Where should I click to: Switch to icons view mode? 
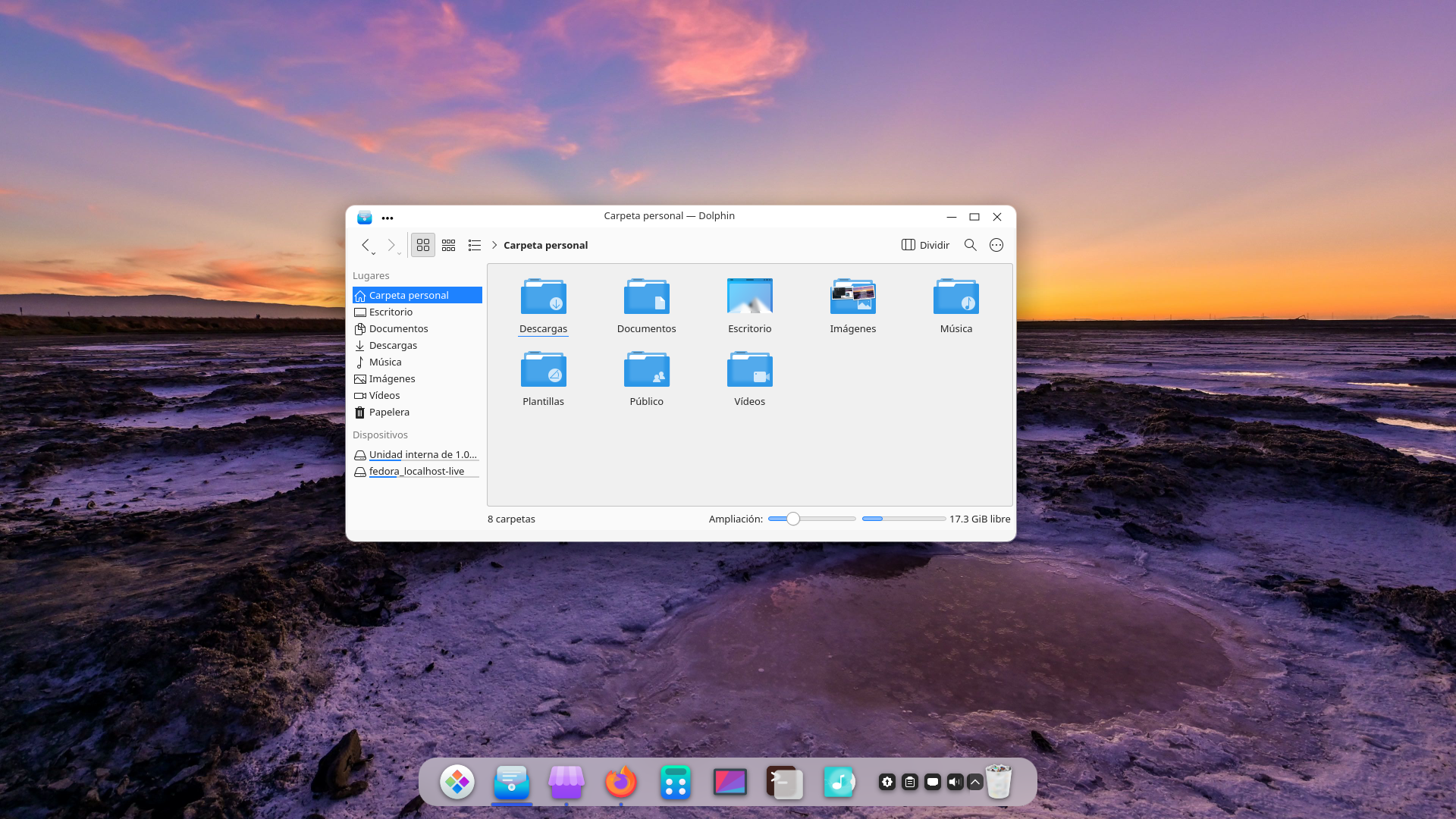[x=423, y=245]
